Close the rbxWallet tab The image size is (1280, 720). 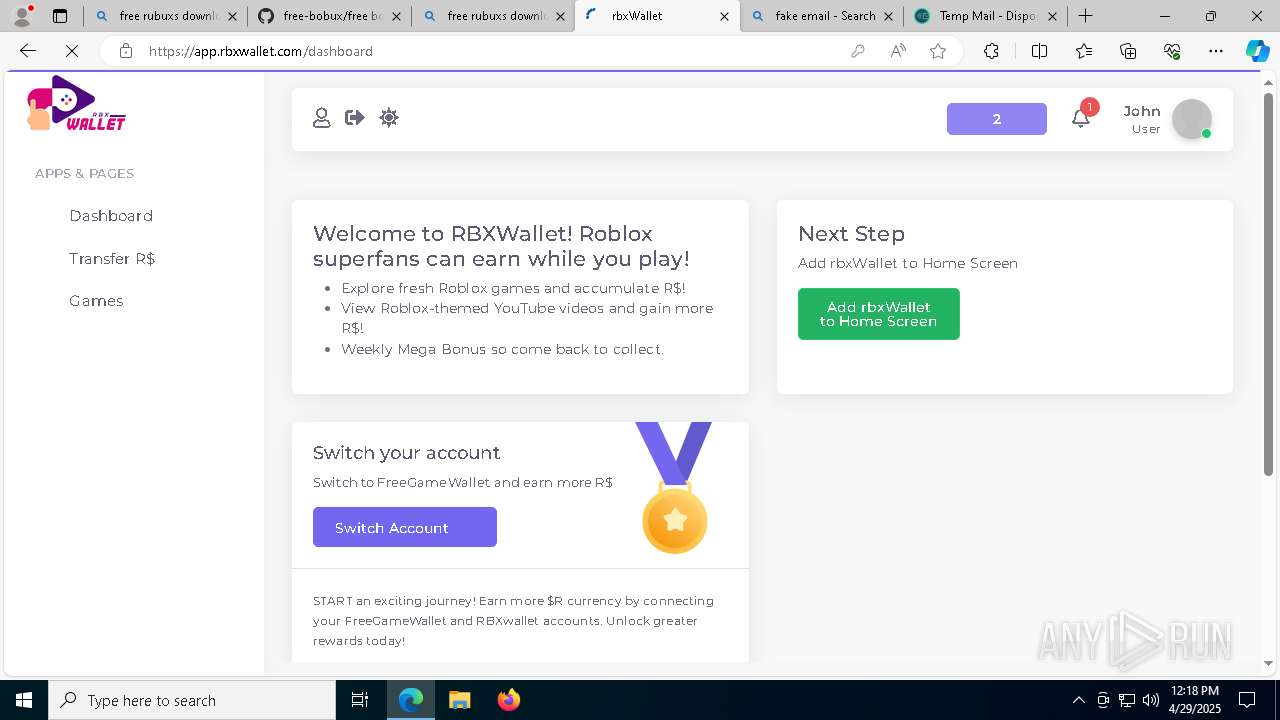pos(724,16)
